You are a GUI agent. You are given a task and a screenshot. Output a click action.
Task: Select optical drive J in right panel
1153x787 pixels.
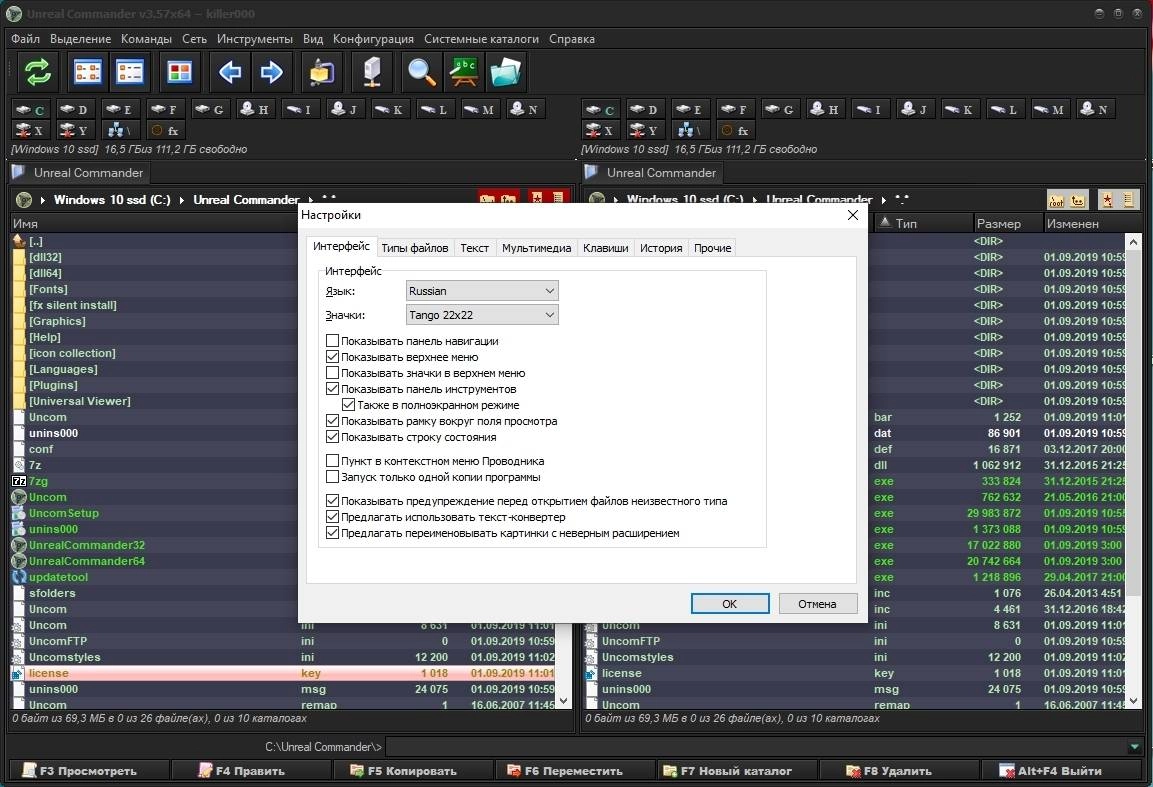click(914, 110)
